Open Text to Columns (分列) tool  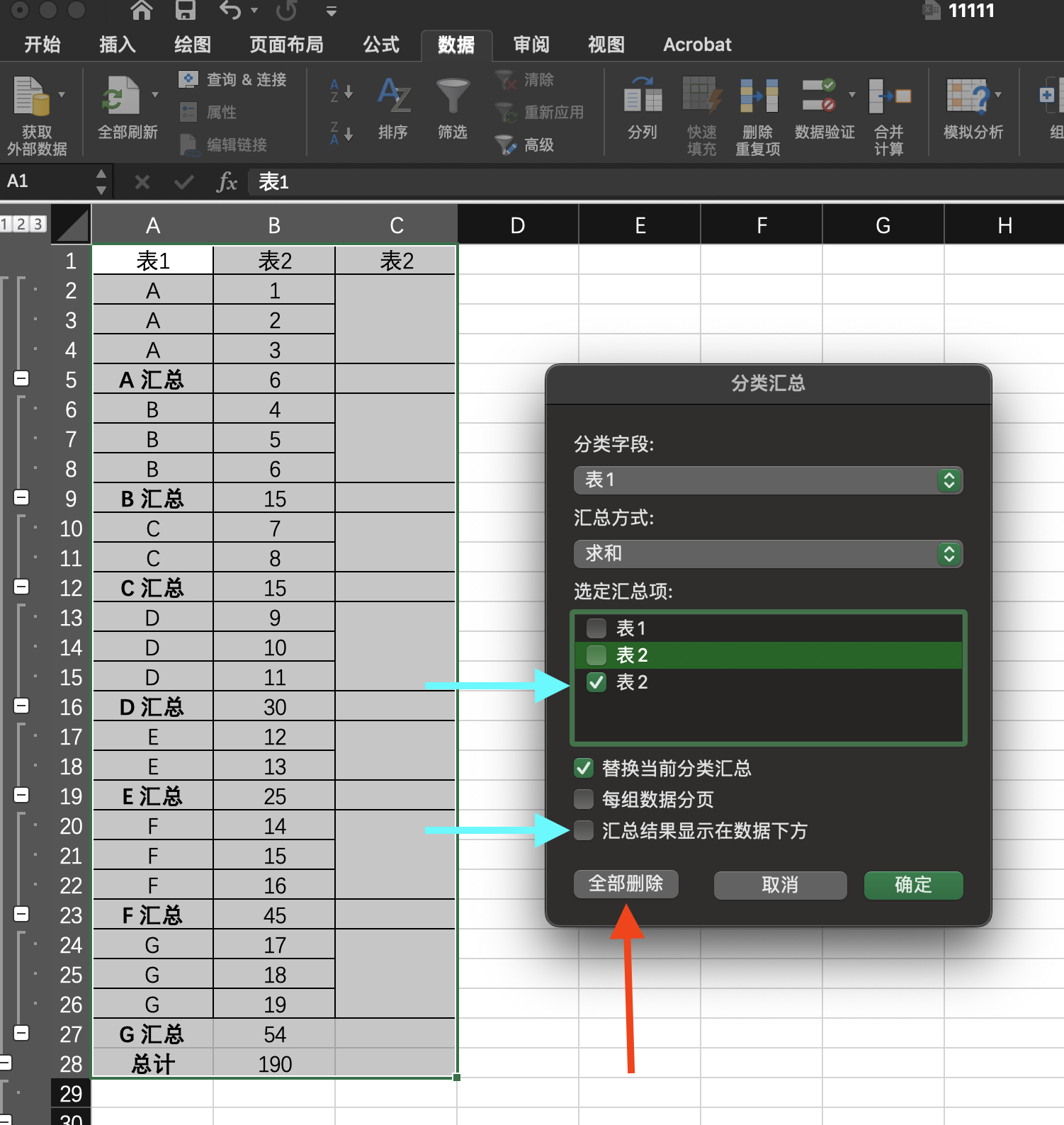point(643,97)
